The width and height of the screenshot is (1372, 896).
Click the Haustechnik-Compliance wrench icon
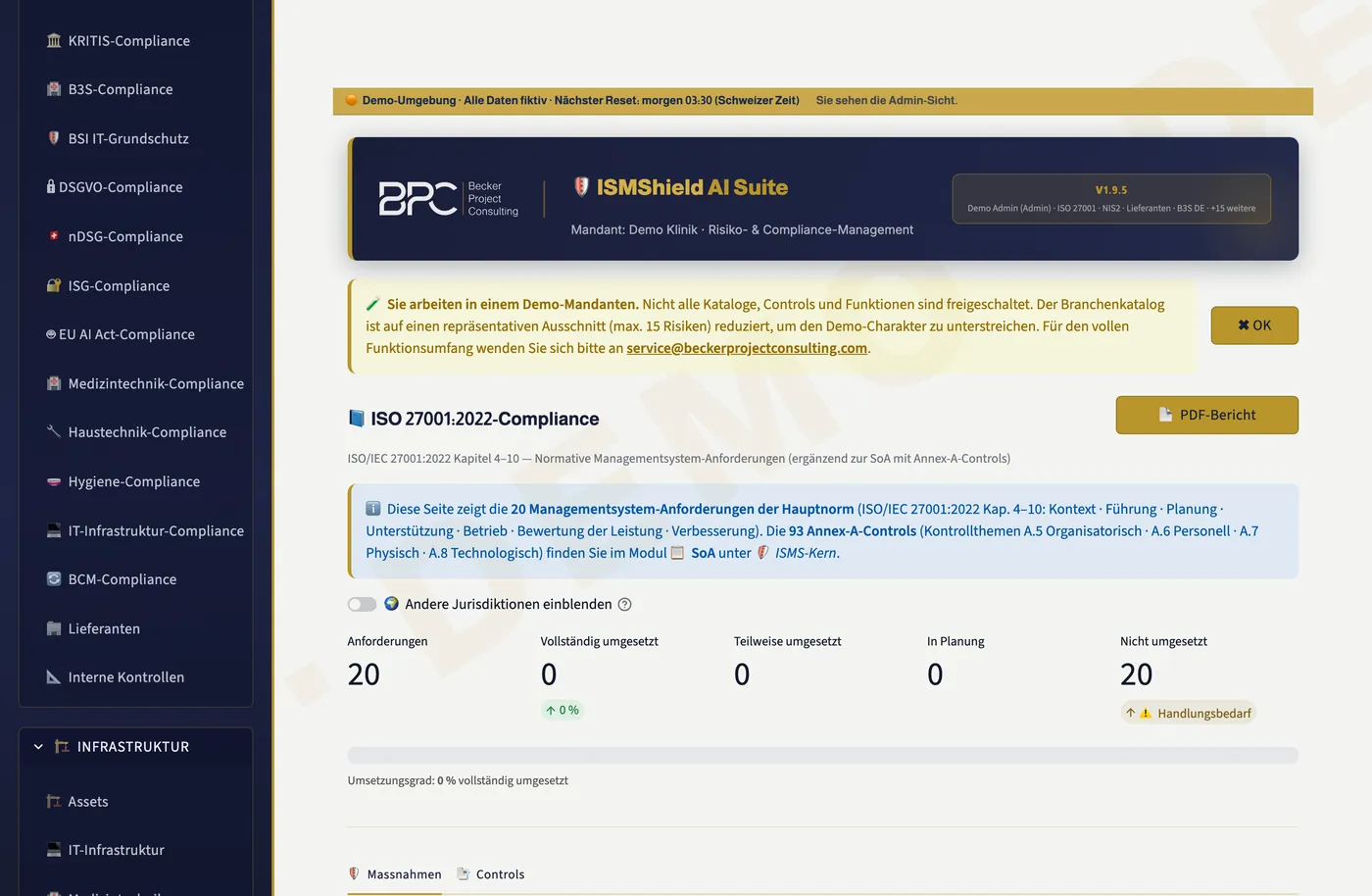tap(54, 431)
